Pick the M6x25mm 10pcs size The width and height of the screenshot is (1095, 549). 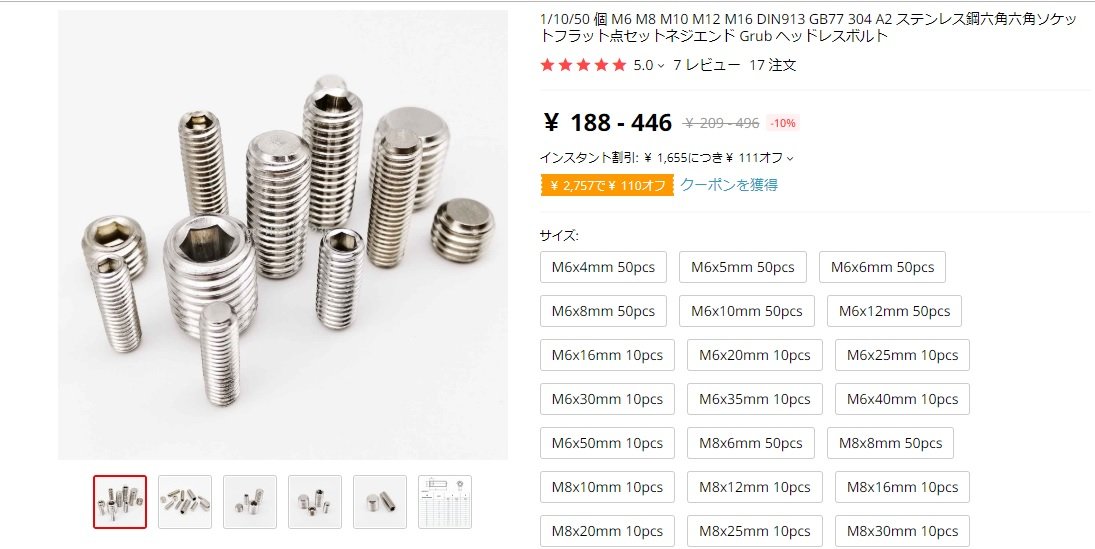click(x=902, y=355)
